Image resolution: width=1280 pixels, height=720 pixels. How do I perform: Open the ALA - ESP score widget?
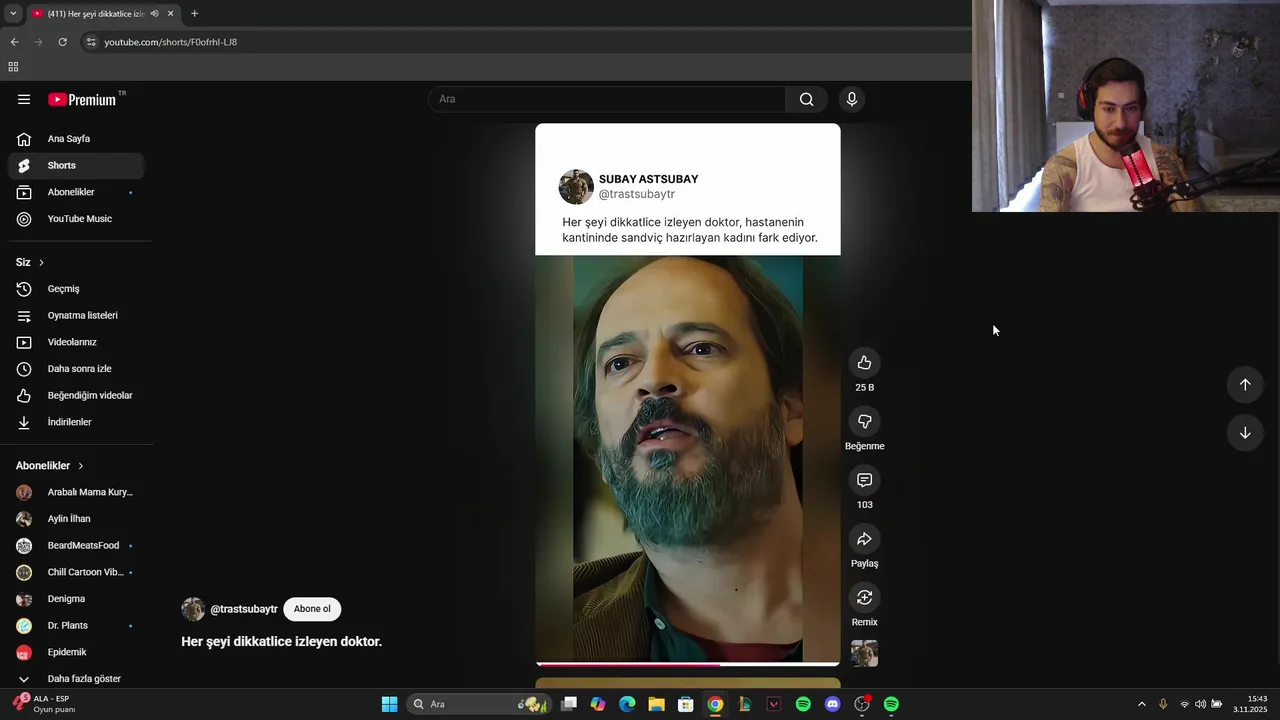point(42,704)
